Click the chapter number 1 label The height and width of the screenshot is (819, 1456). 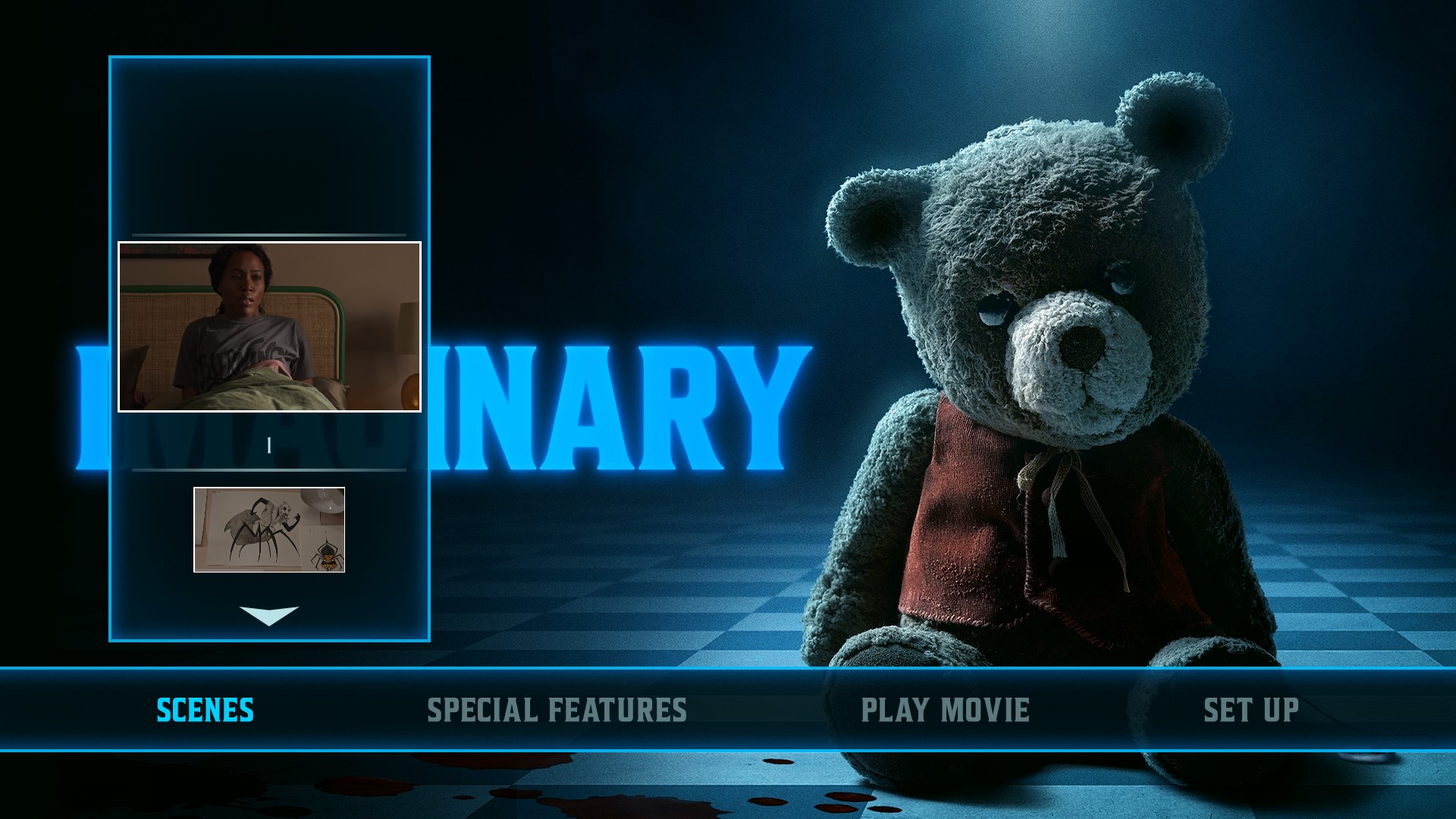coord(268,446)
